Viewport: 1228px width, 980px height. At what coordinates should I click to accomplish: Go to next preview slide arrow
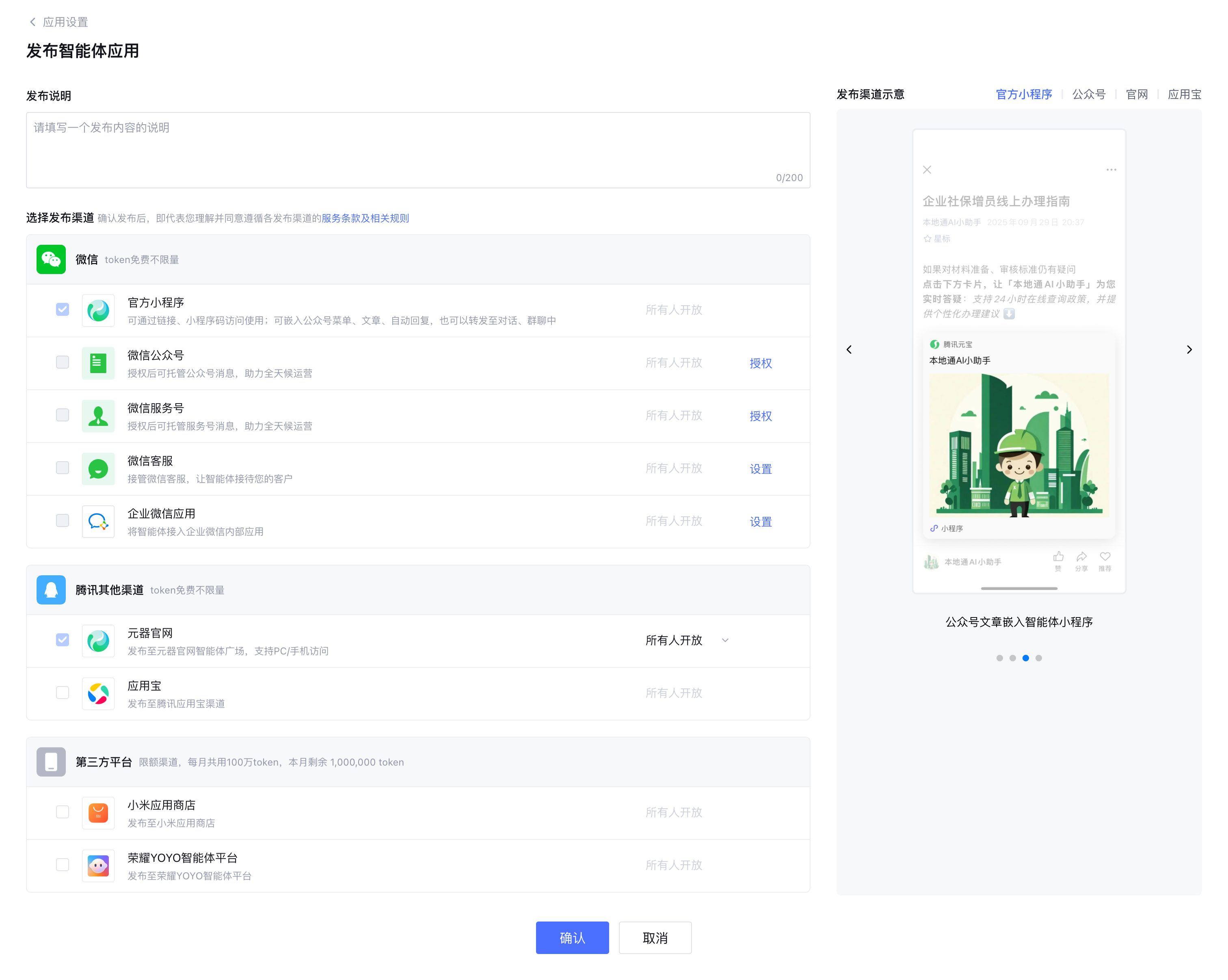(1189, 350)
